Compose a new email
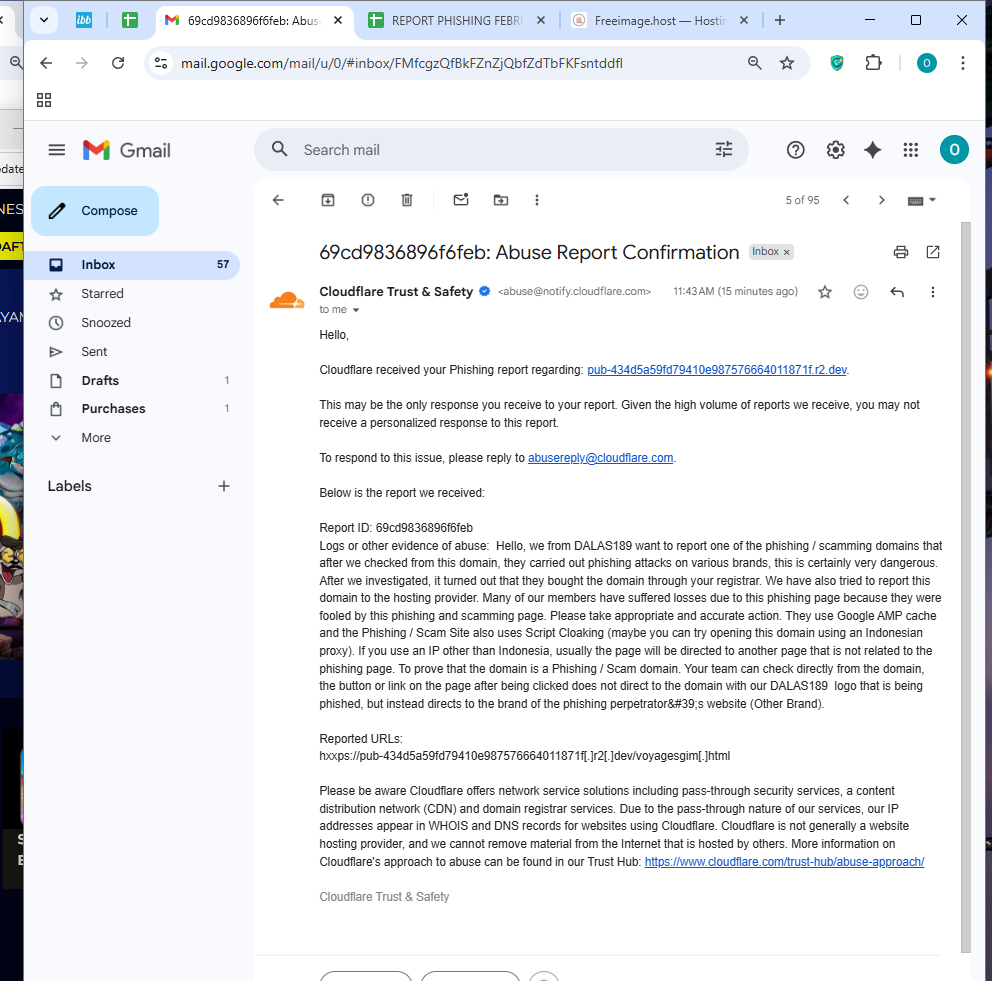The image size is (992, 981). [x=95, y=211]
